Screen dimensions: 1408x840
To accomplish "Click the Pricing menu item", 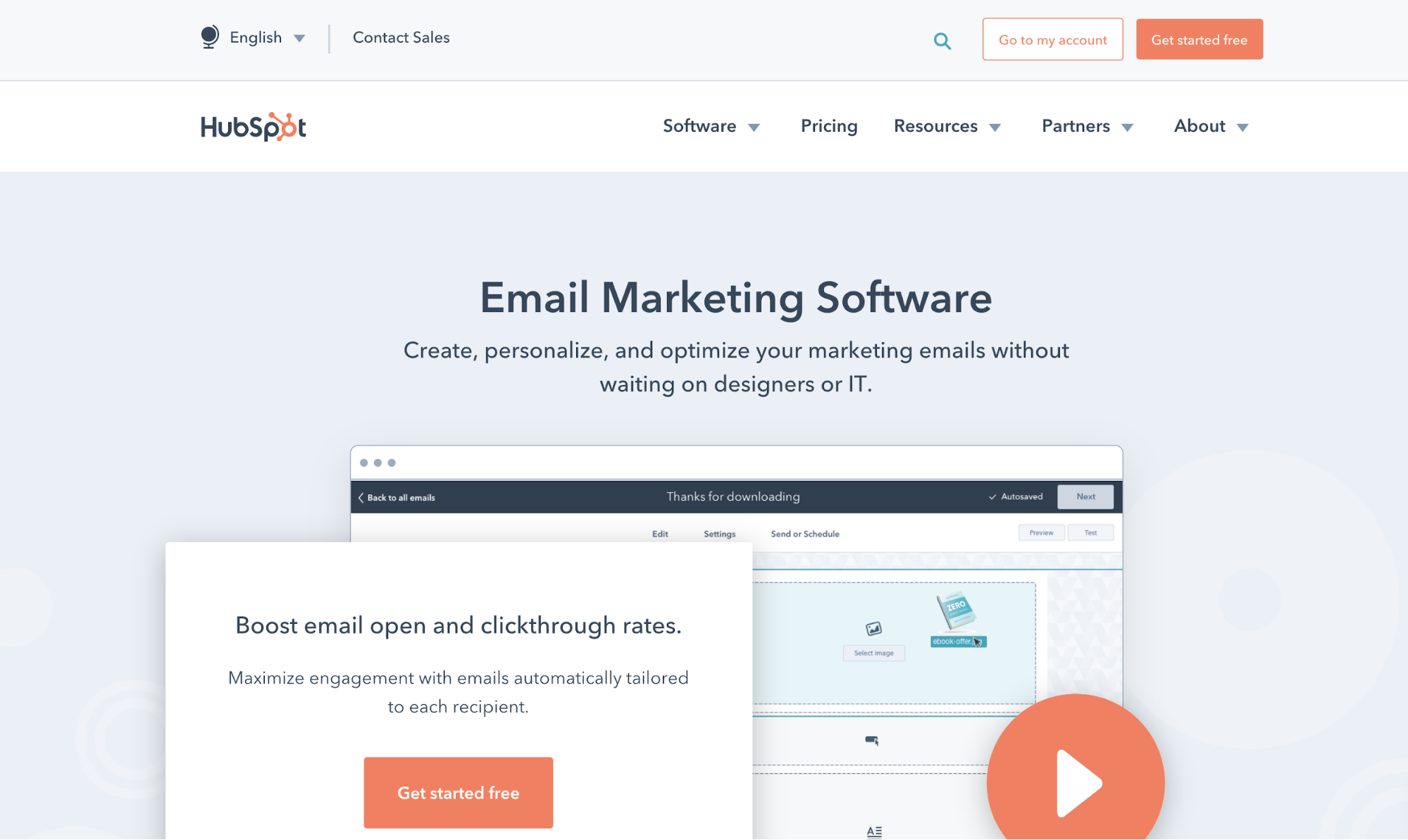I will [x=828, y=125].
